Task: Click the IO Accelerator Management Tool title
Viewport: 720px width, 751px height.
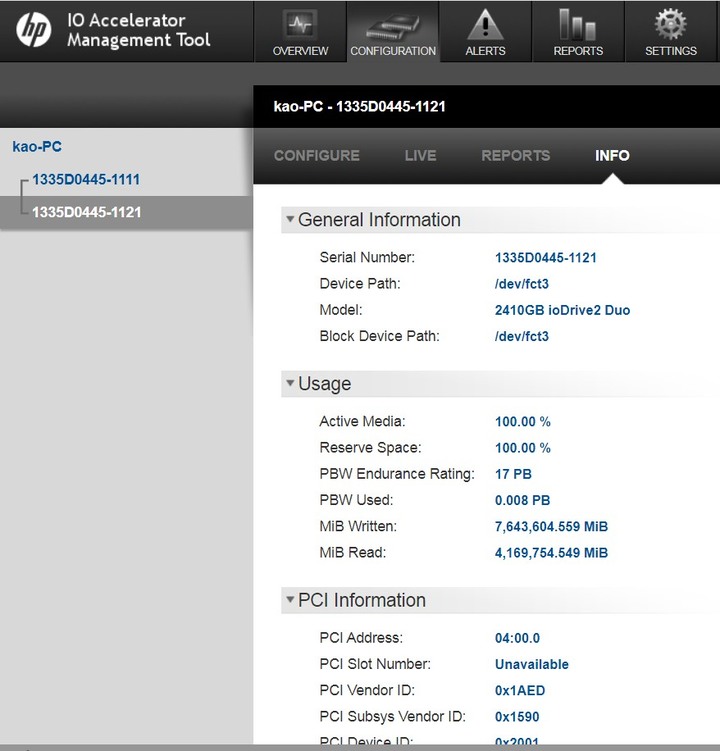Action: click(138, 30)
